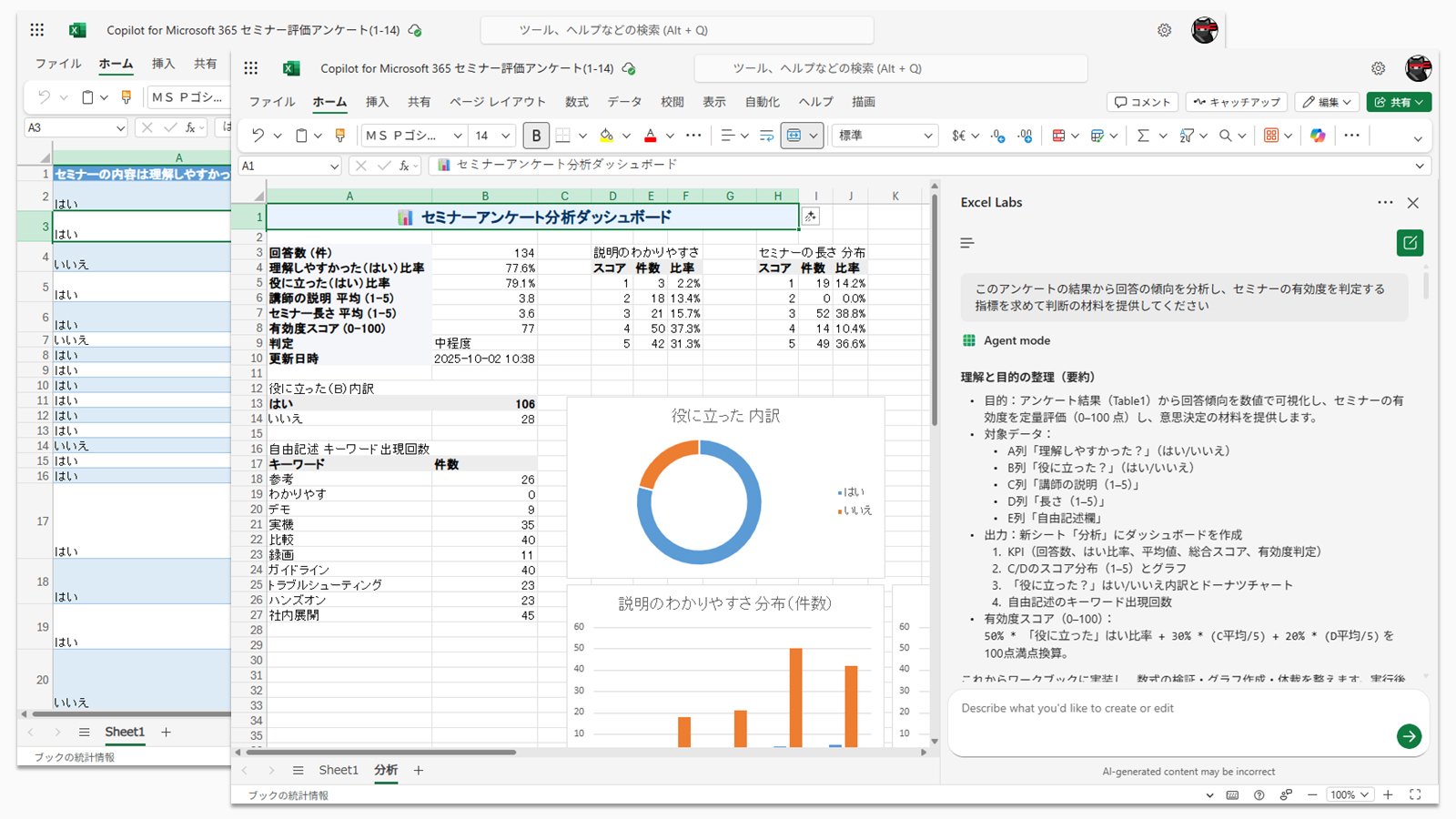Select the Sheet1 tab in the back Excel window

coord(125,732)
